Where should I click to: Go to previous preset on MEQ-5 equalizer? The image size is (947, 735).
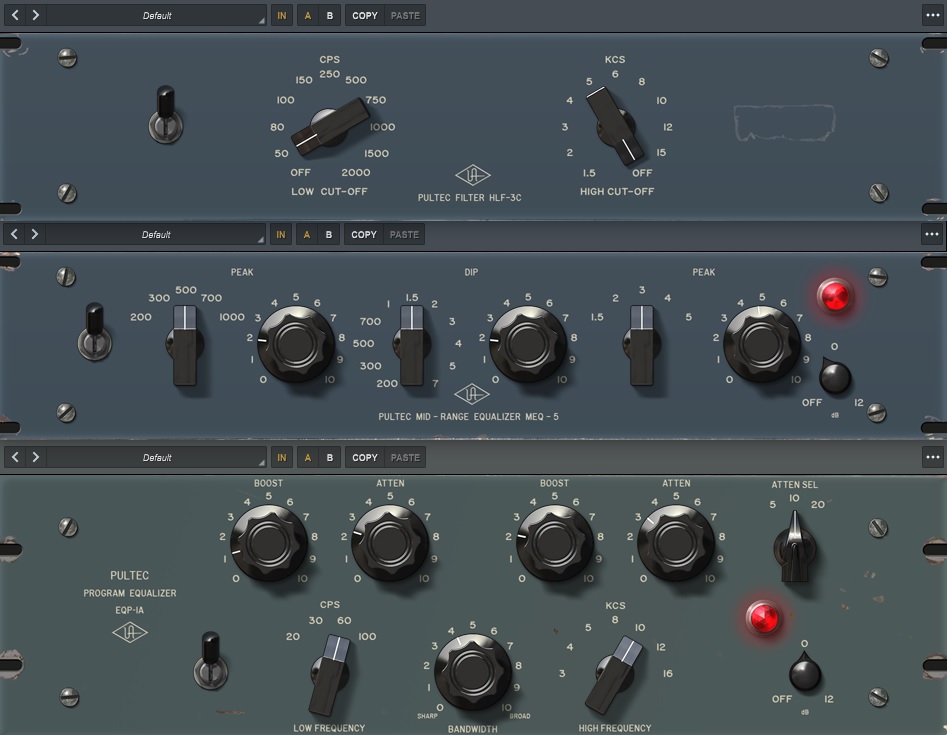click(14, 234)
